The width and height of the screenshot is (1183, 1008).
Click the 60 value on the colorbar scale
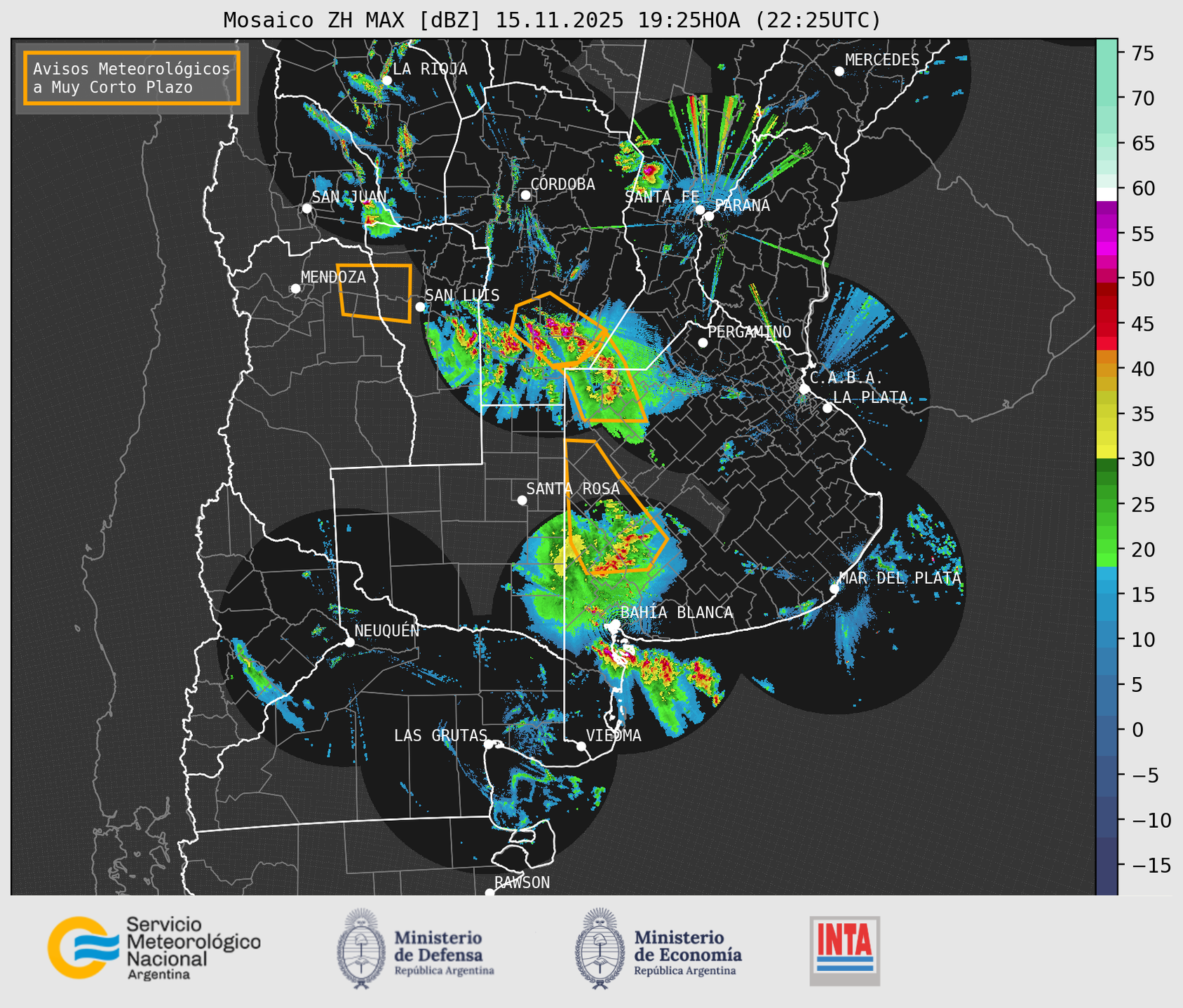[x=1142, y=189]
